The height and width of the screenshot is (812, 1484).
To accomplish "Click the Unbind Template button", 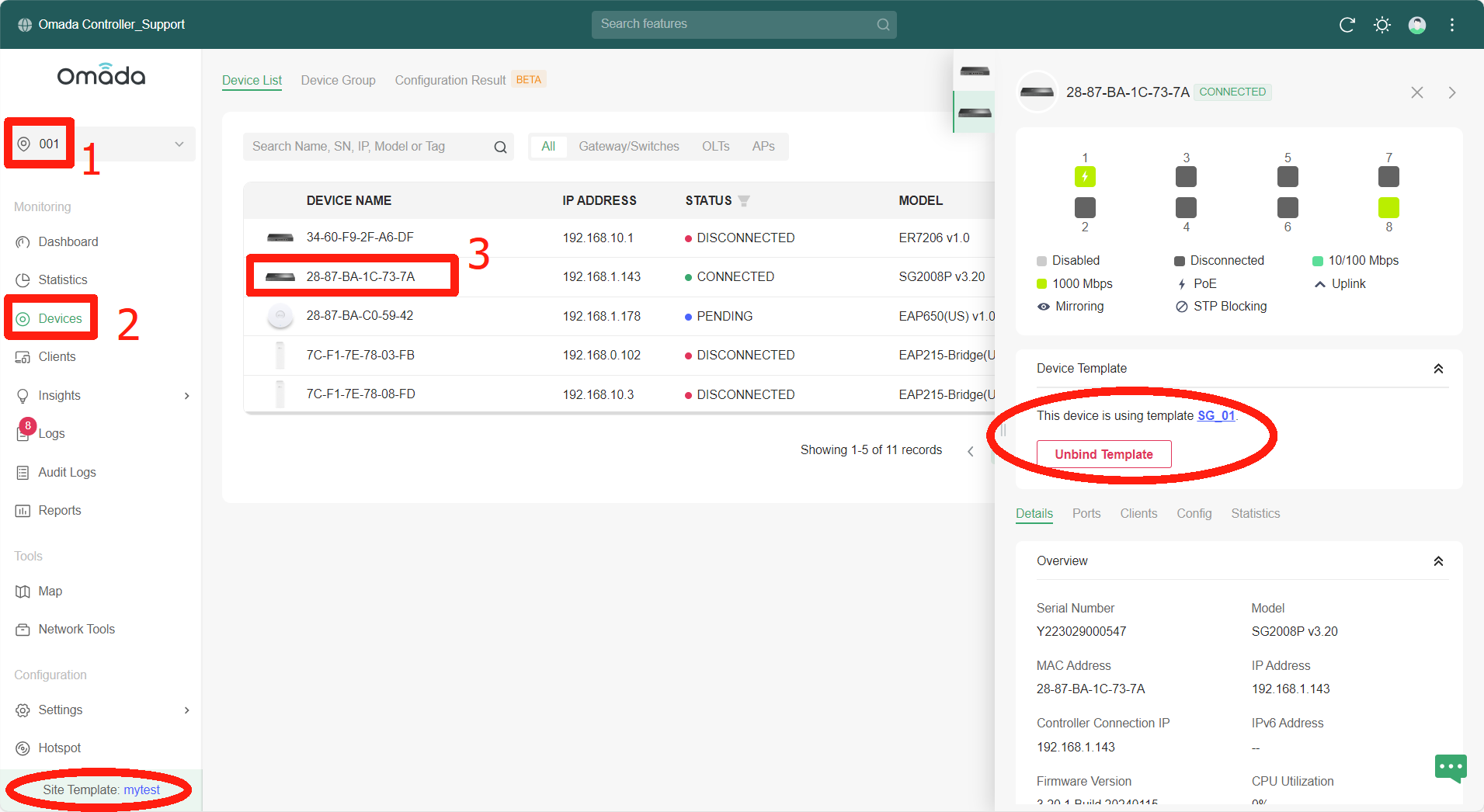I will (1103, 455).
